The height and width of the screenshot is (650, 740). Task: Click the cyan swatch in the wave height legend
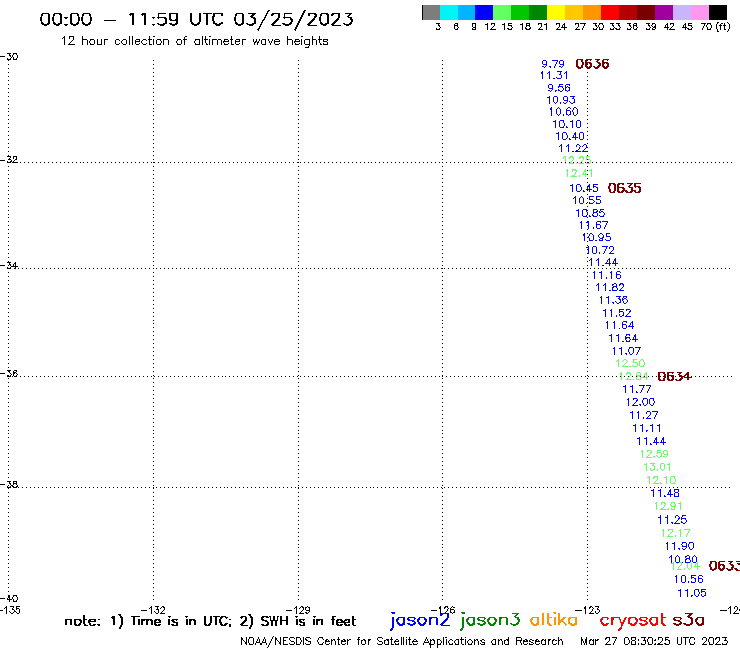tap(449, 12)
